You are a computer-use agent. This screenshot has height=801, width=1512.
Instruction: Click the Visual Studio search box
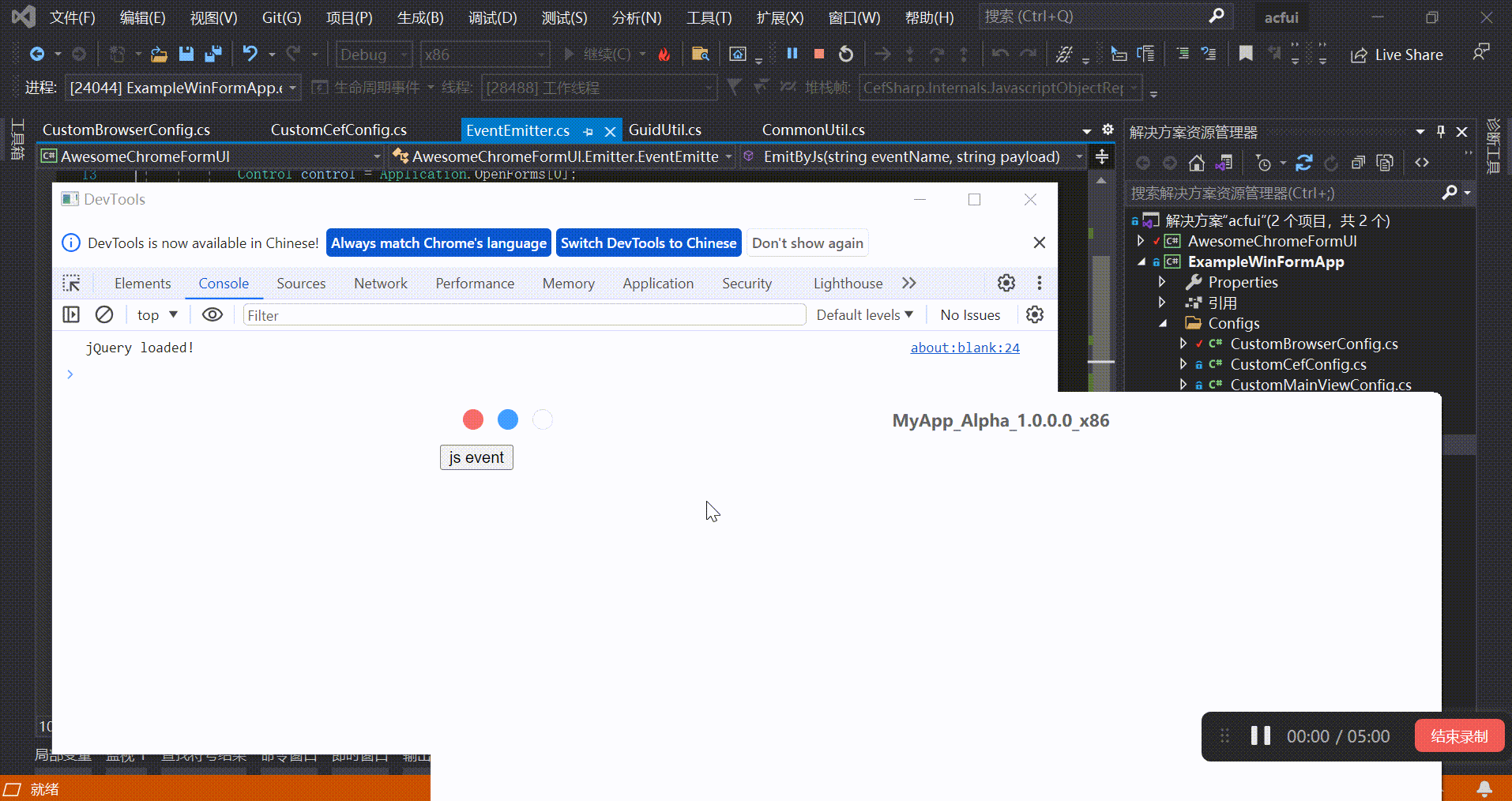[1105, 17]
